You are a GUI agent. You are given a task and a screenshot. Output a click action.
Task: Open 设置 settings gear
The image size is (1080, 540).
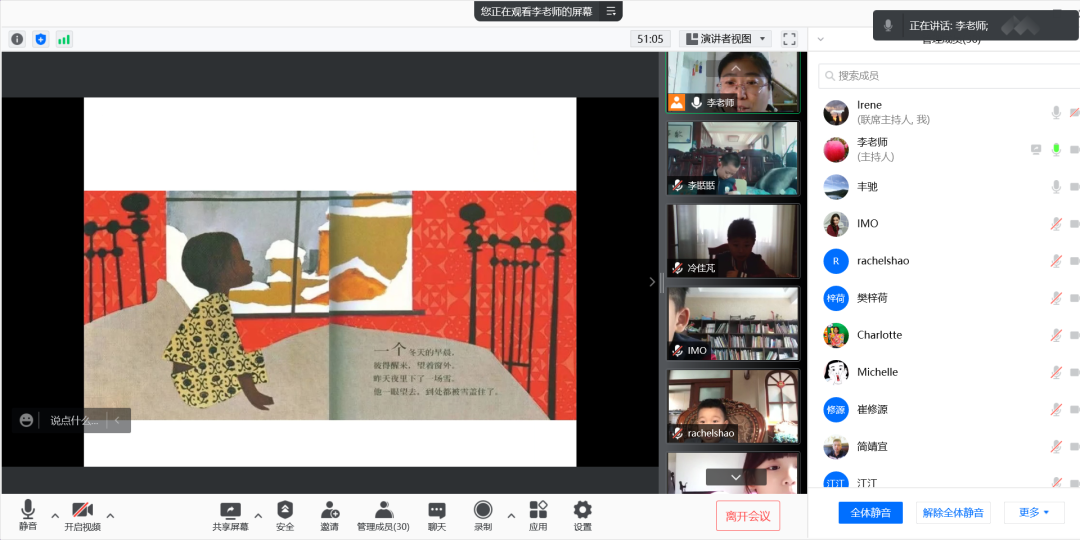582,510
